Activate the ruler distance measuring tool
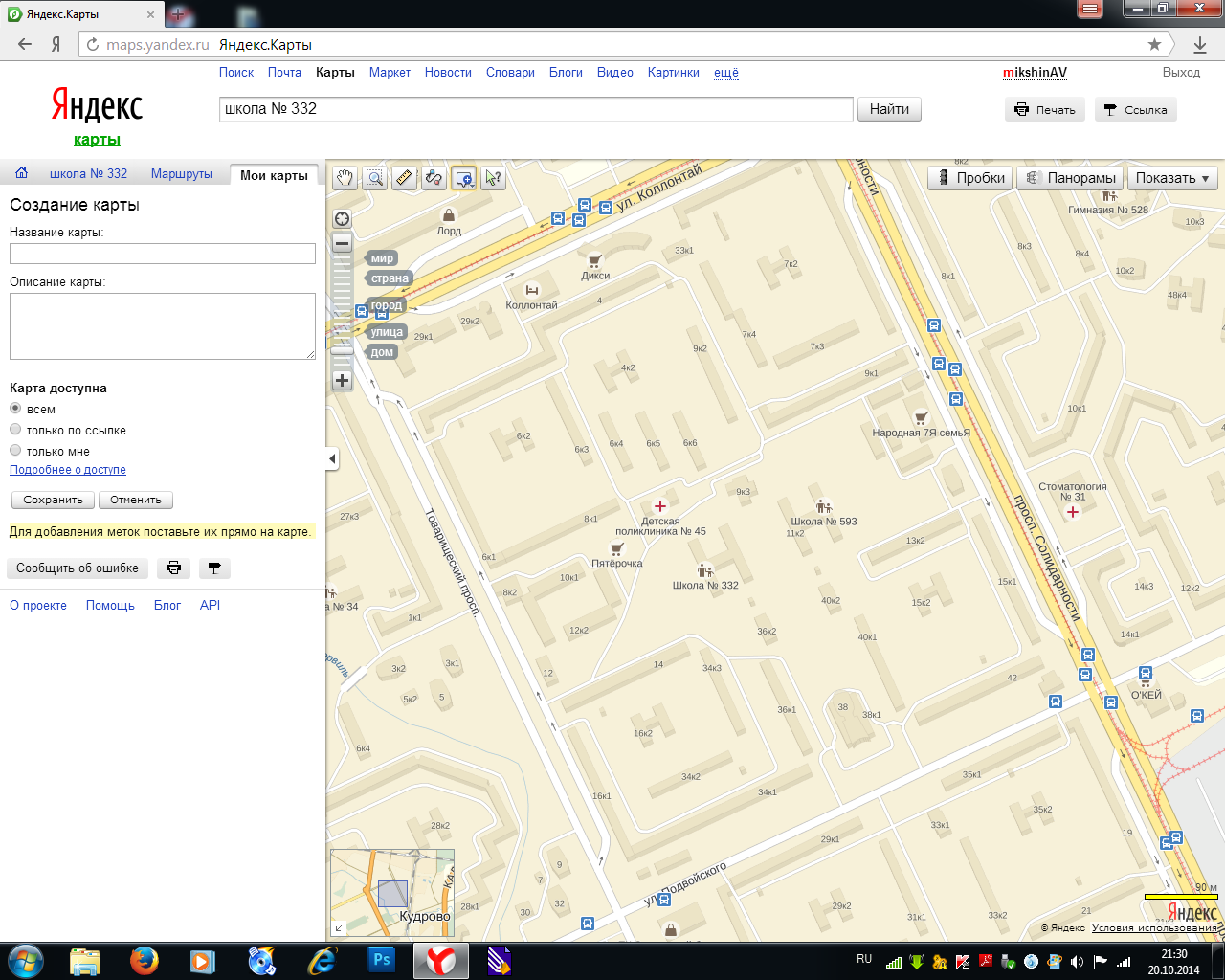This screenshot has width=1225, height=980. coord(404,178)
